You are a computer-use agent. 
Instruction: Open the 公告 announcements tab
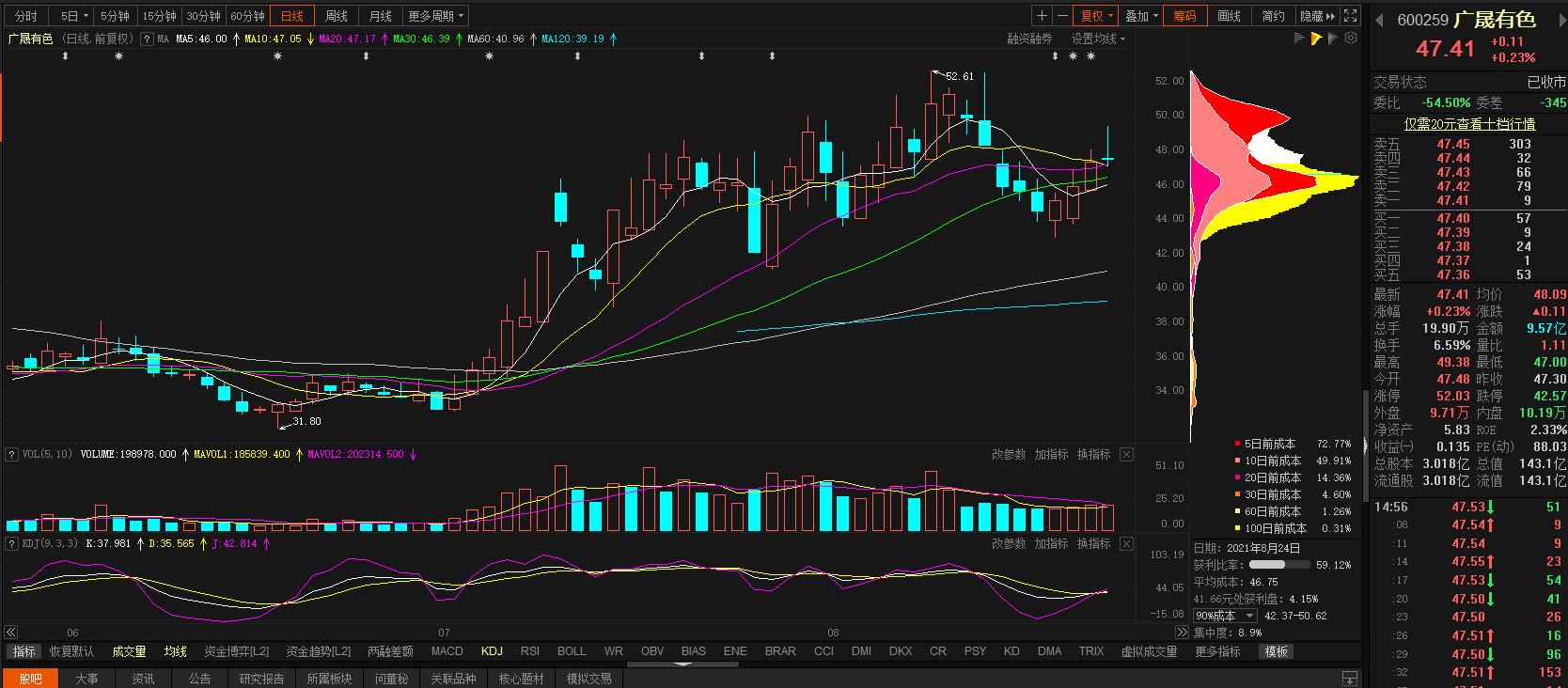(x=199, y=679)
